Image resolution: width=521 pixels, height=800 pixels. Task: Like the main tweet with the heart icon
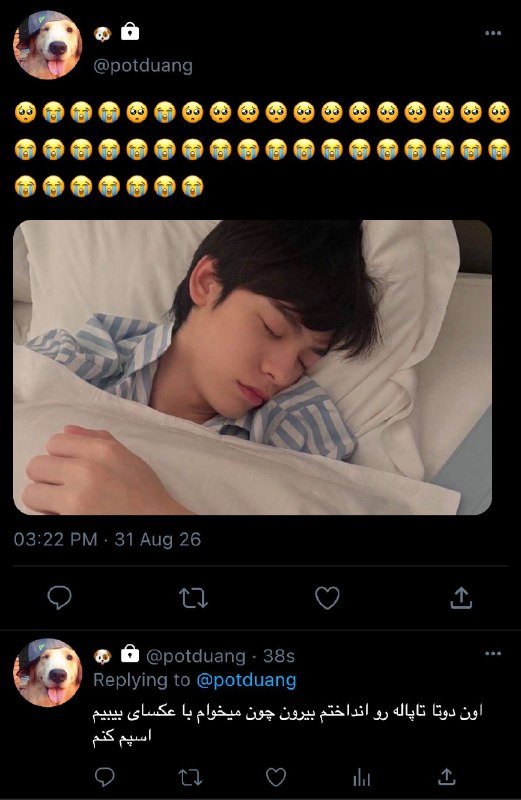point(327,598)
